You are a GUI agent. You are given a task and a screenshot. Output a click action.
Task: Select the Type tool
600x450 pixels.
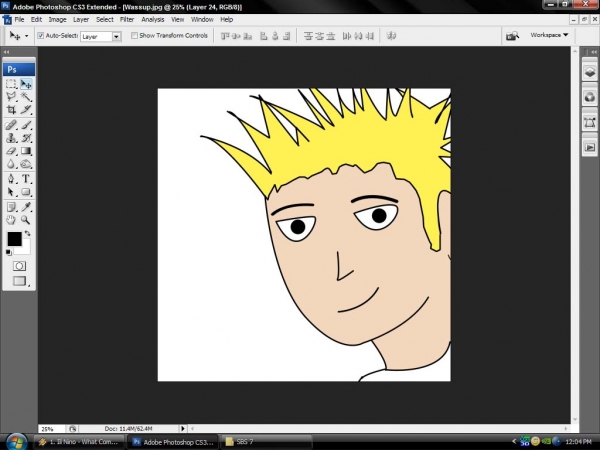26,179
